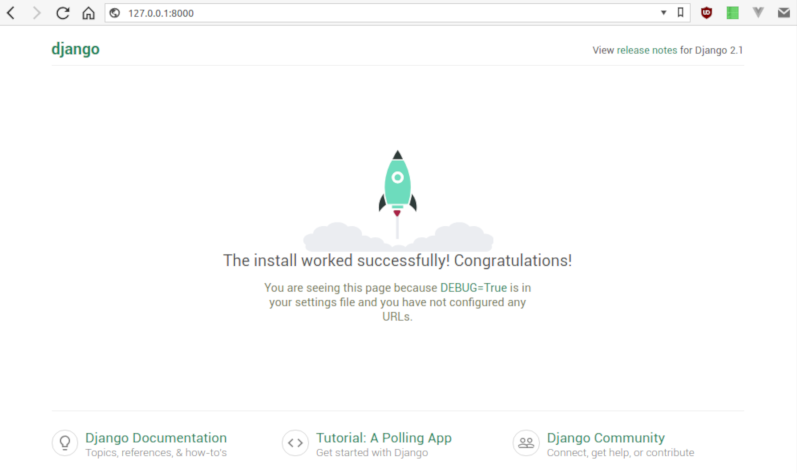The image size is (797, 473).
Task: Click the lightbulb icon beside Django Documentation
Action: (x=65, y=443)
